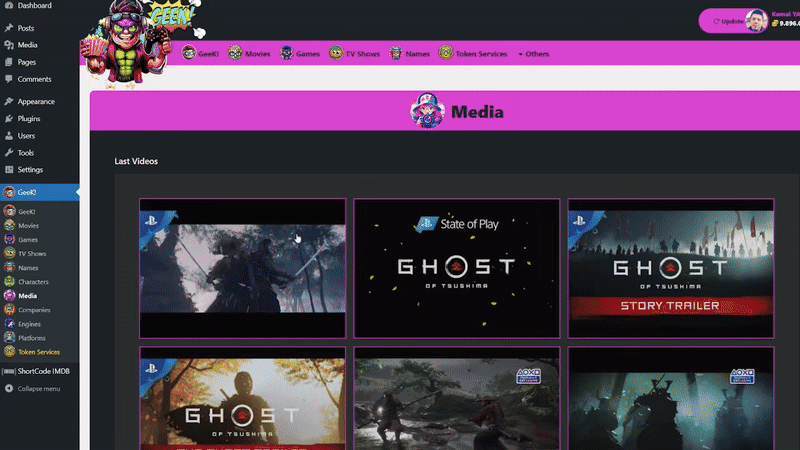Select the highlighted GeeK! top-level menu
The height and width of the screenshot is (450, 800).
coord(39,192)
